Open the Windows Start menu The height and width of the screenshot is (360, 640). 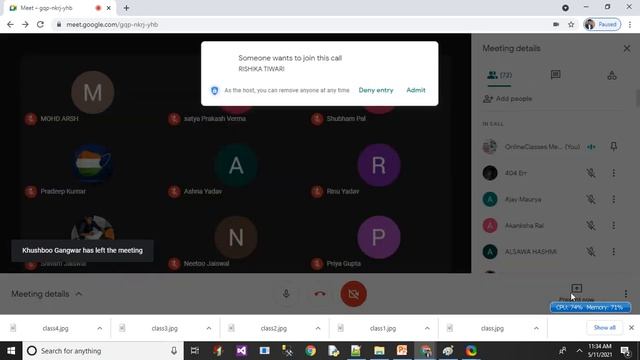click(11, 351)
